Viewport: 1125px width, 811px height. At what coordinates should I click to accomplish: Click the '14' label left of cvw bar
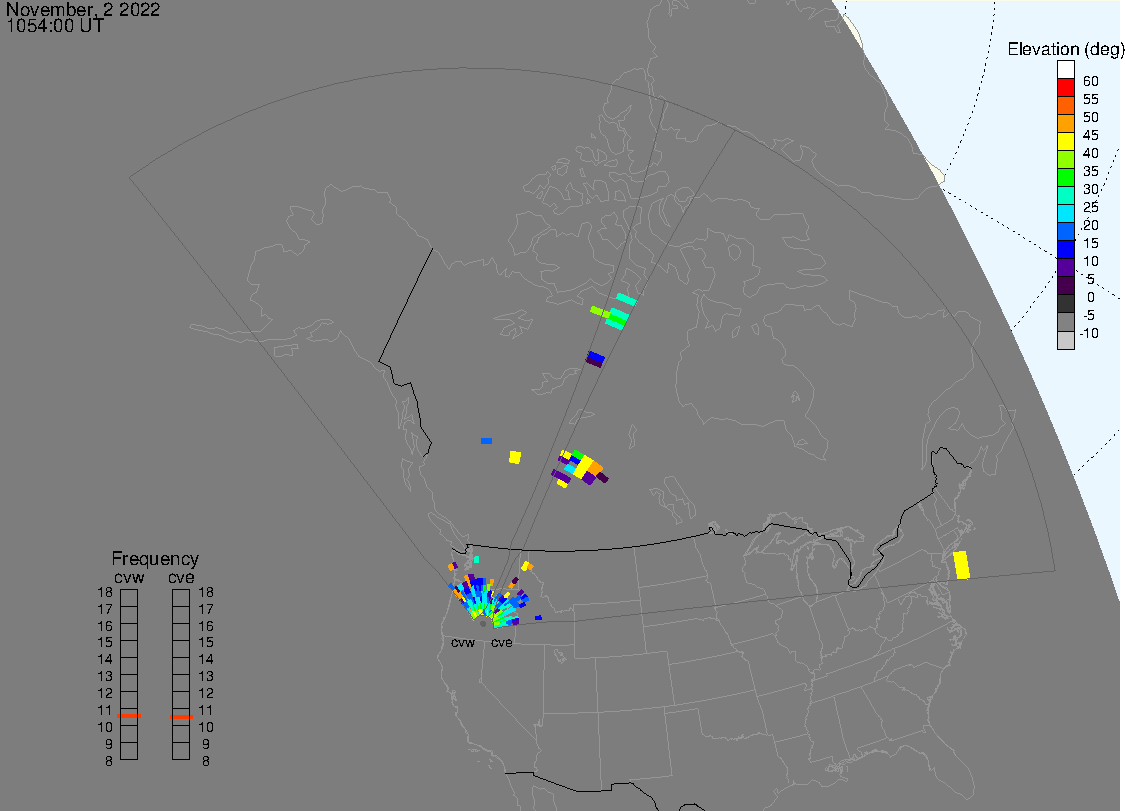105,659
